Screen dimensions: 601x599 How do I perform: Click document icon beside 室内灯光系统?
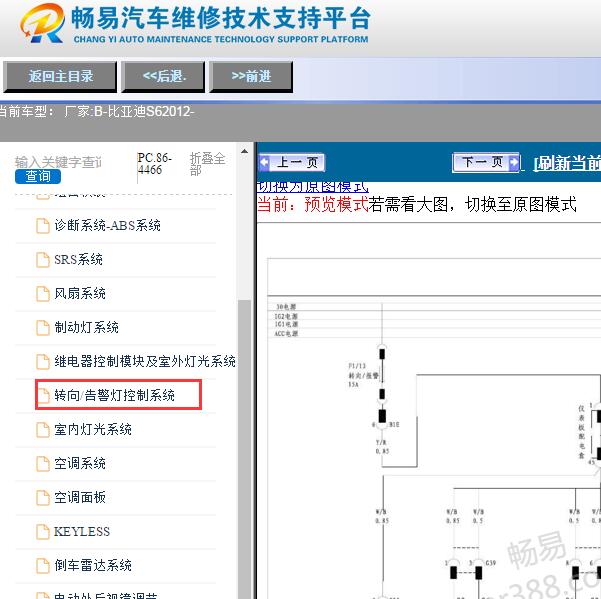pos(43,430)
